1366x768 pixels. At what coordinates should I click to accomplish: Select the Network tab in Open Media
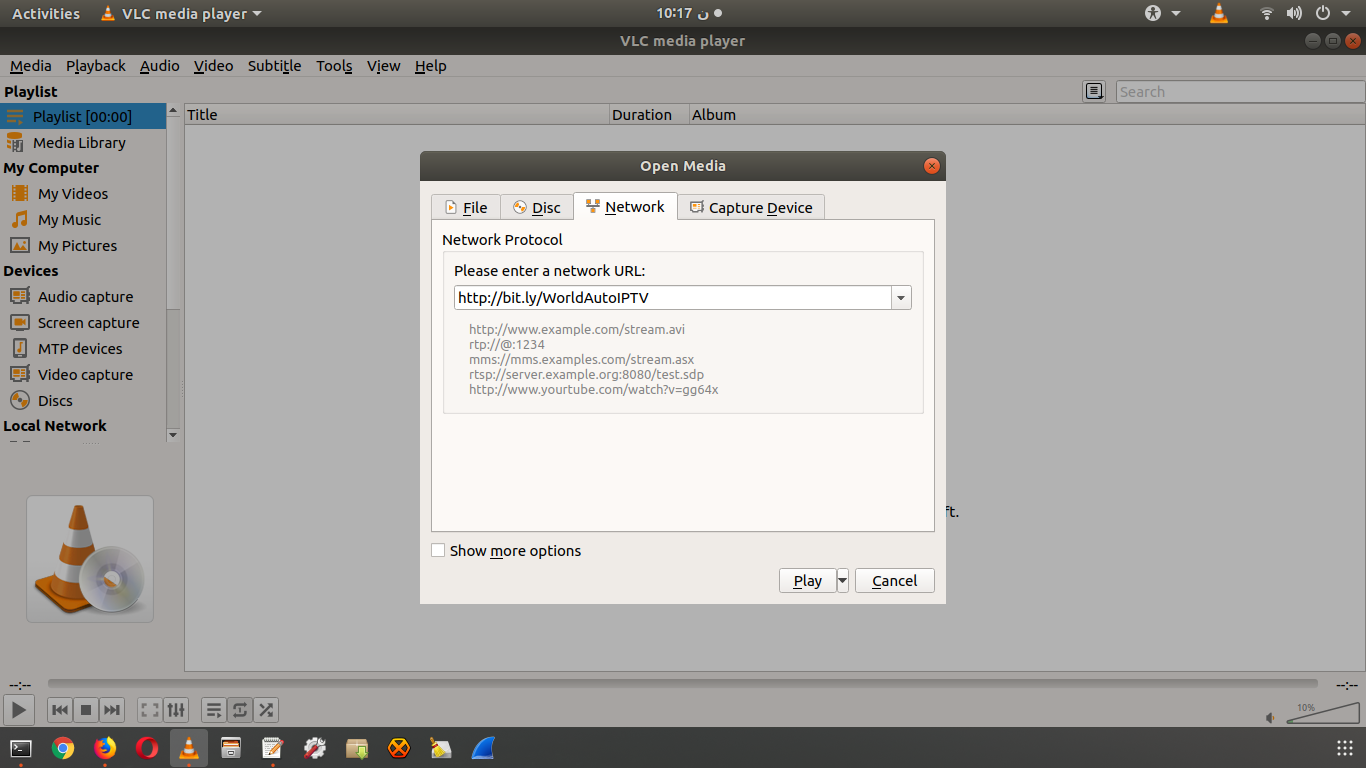click(x=626, y=207)
